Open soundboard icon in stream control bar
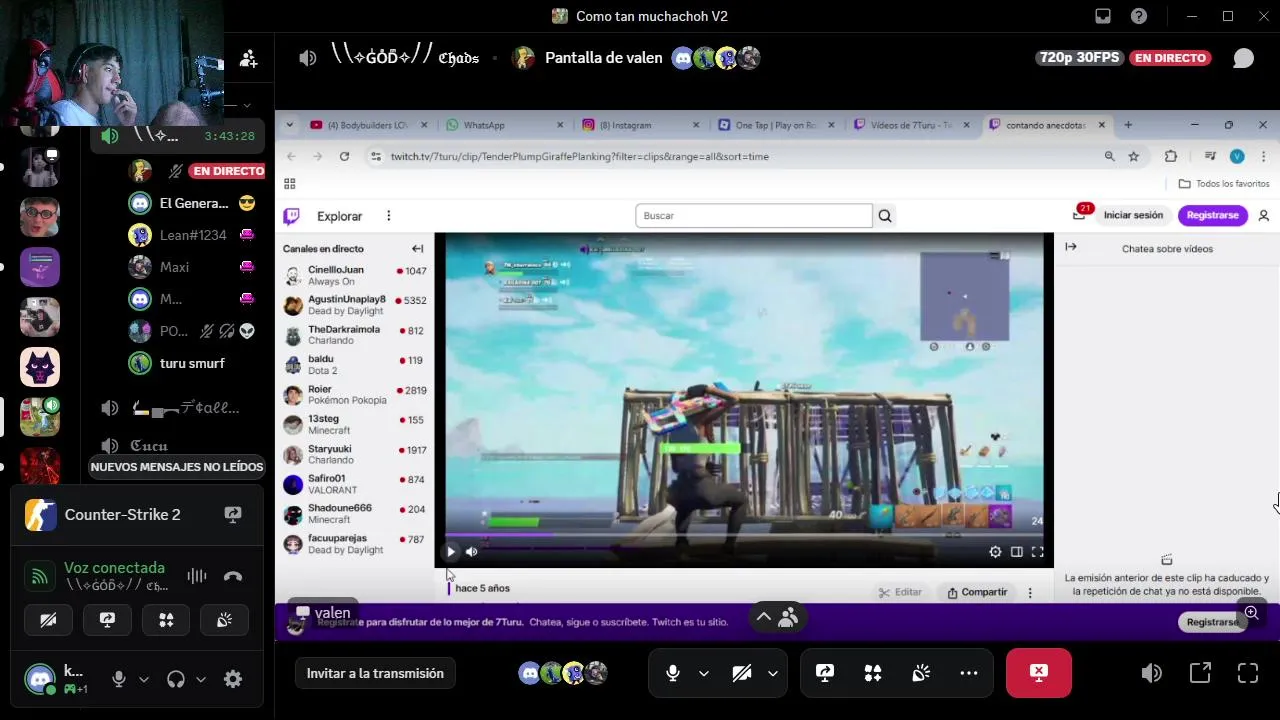 point(921,673)
